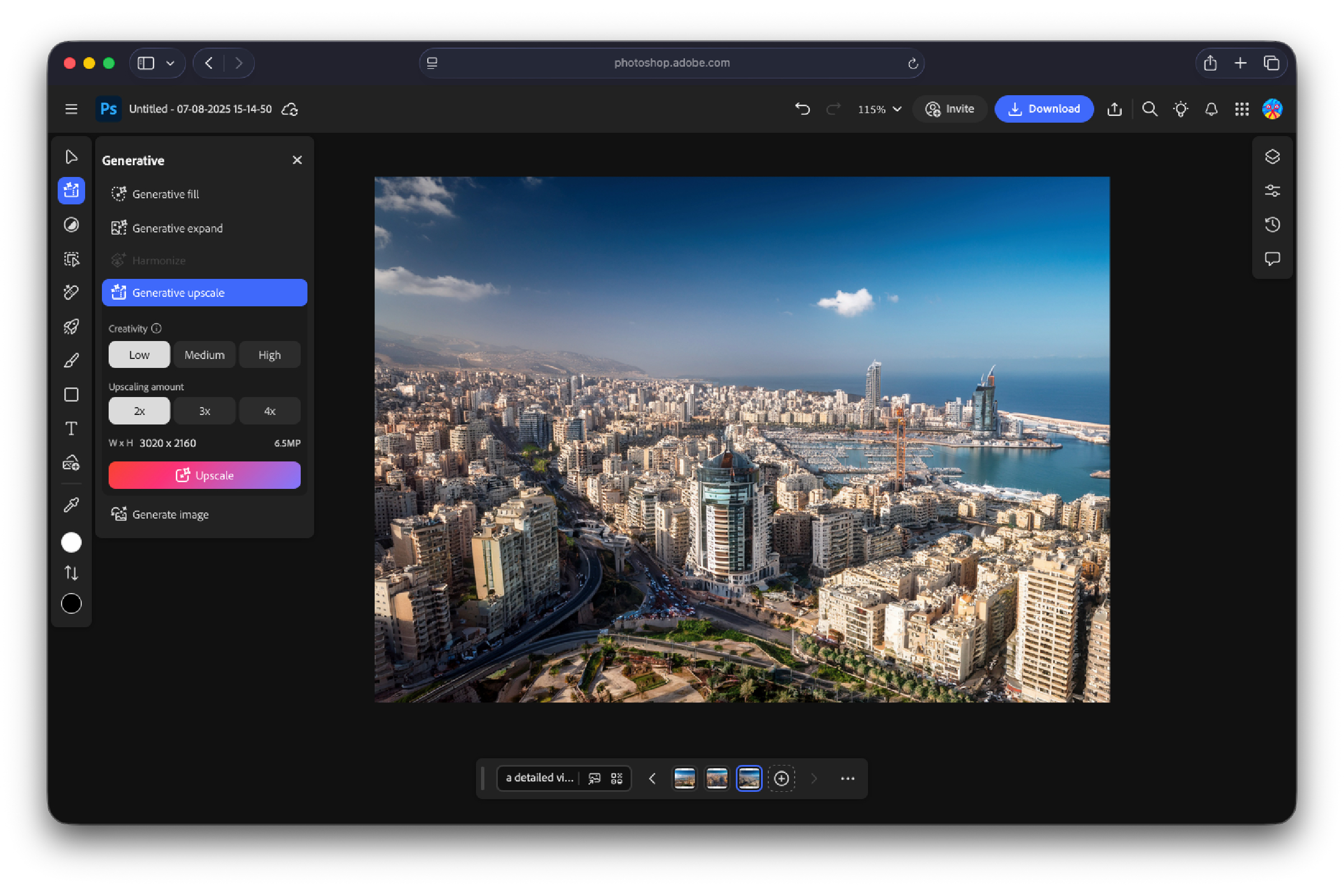Image resolution: width=1344 pixels, height=896 pixels.
Task: Set Creativity to Medium
Action: pyautogui.click(x=204, y=354)
